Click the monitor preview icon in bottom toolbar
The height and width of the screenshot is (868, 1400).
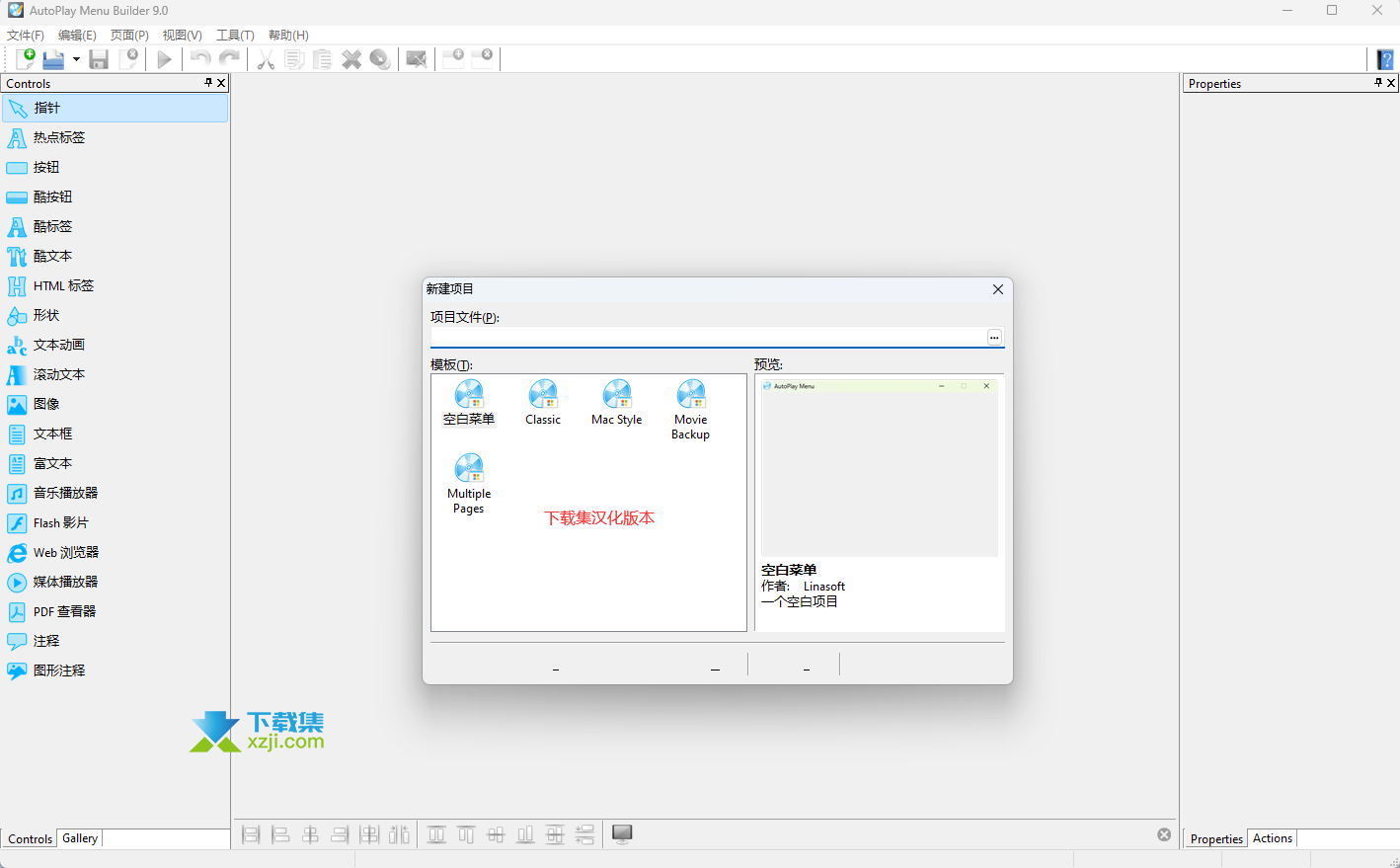pos(622,834)
